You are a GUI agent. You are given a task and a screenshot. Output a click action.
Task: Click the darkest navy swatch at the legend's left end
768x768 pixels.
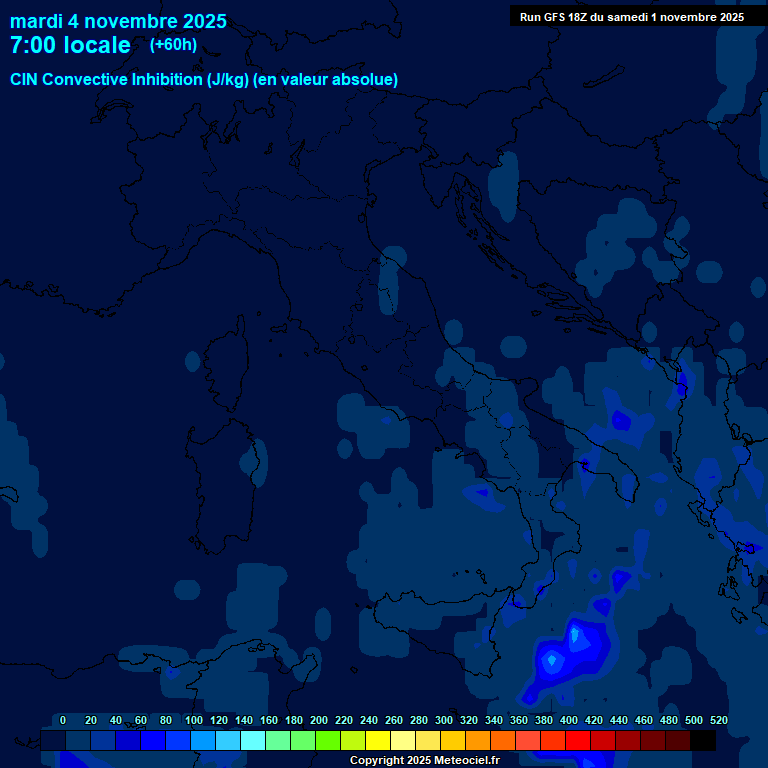pos(53,741)
